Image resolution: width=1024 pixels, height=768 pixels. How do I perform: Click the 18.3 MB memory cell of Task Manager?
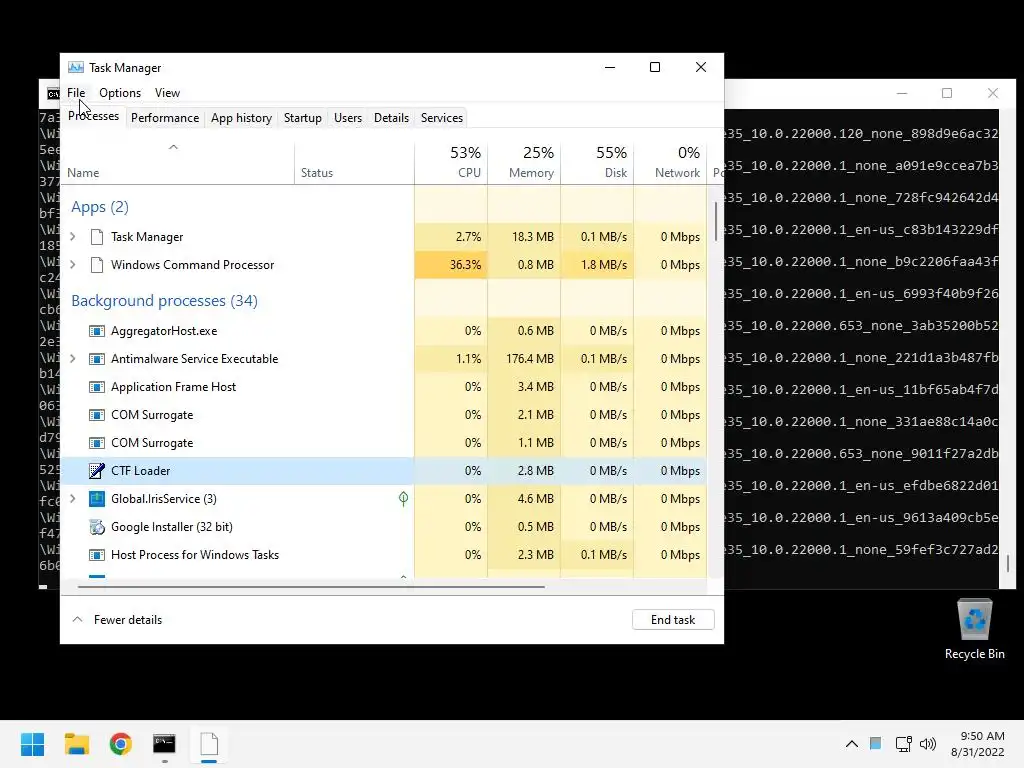[524, 236]
